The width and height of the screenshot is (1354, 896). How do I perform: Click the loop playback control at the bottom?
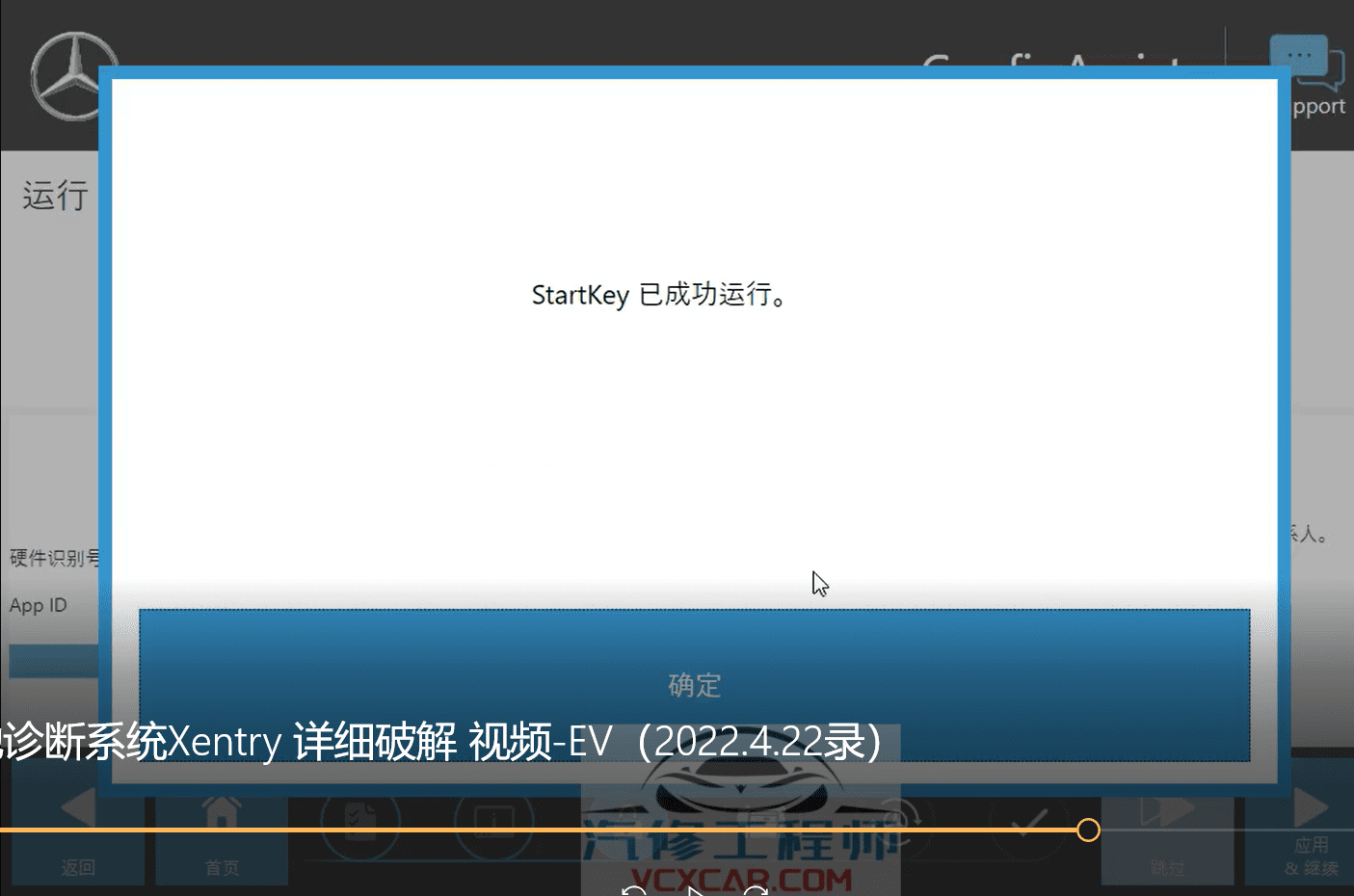tap(757, 890)
